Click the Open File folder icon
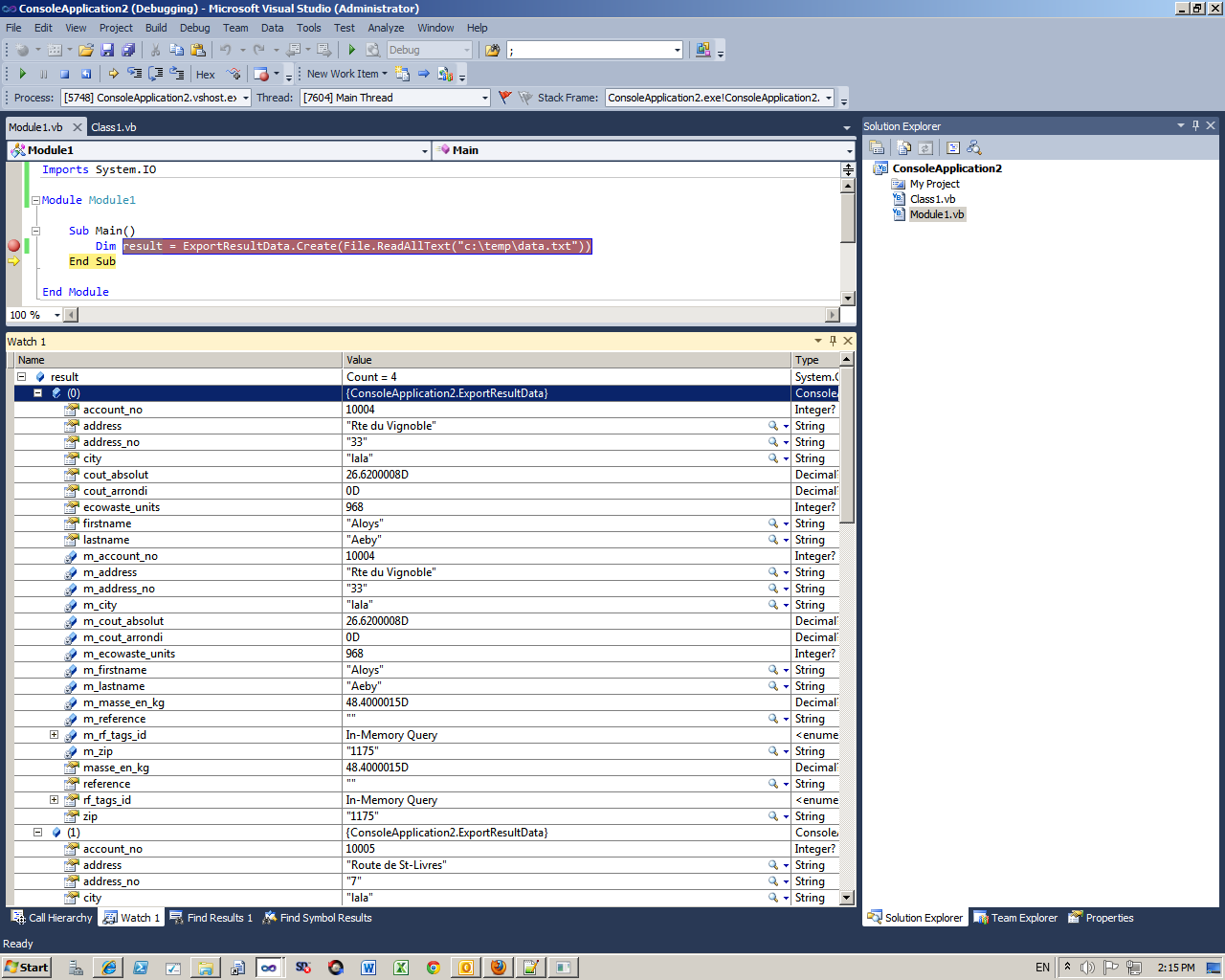 (86, 50)
